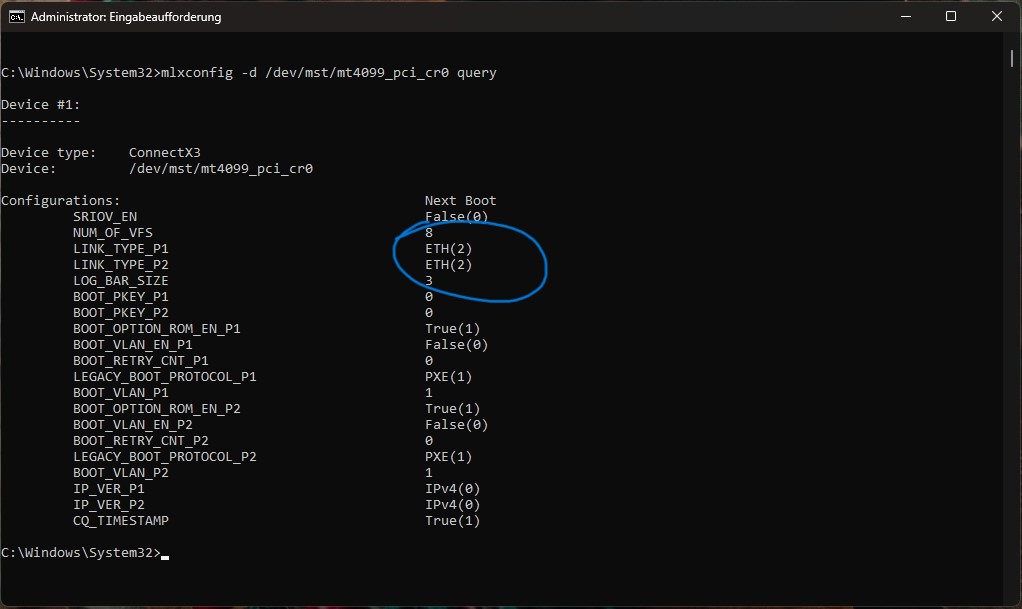Click the IP_VER_P2 parameter name
Image resolution: width=1022 pixels, height=609 pixels.
coord(108,504)
